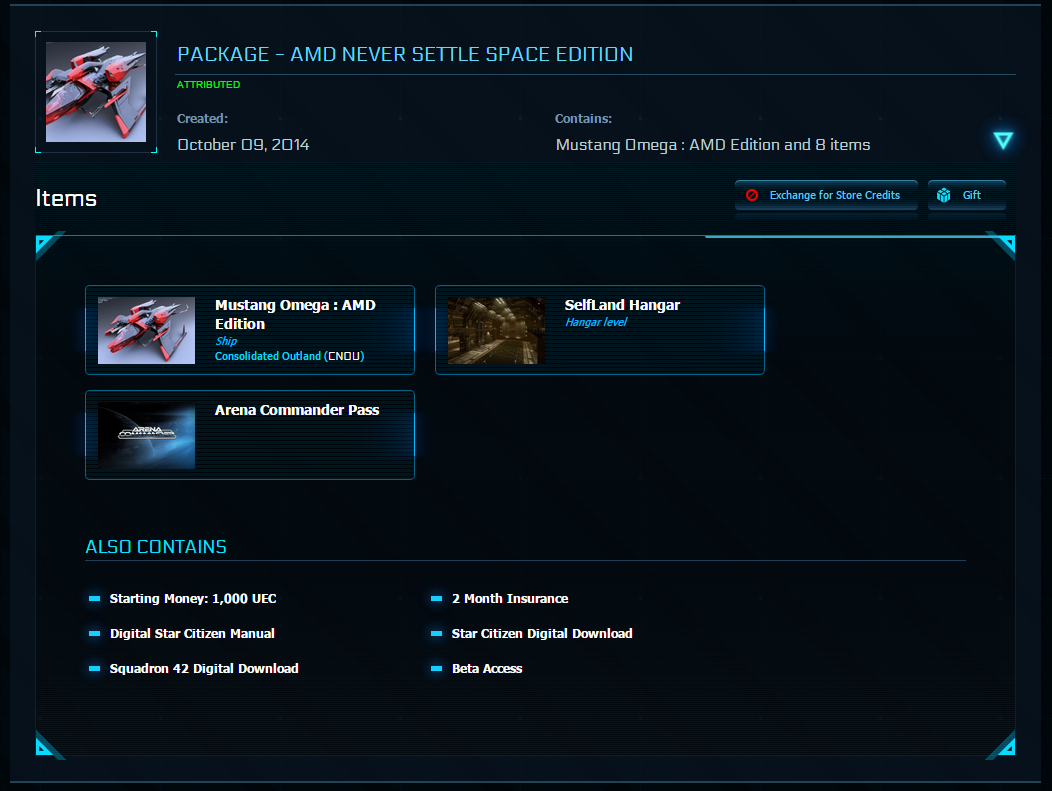
Task: Click the 2 Month Insurance entry
Action: coord(510,598)
